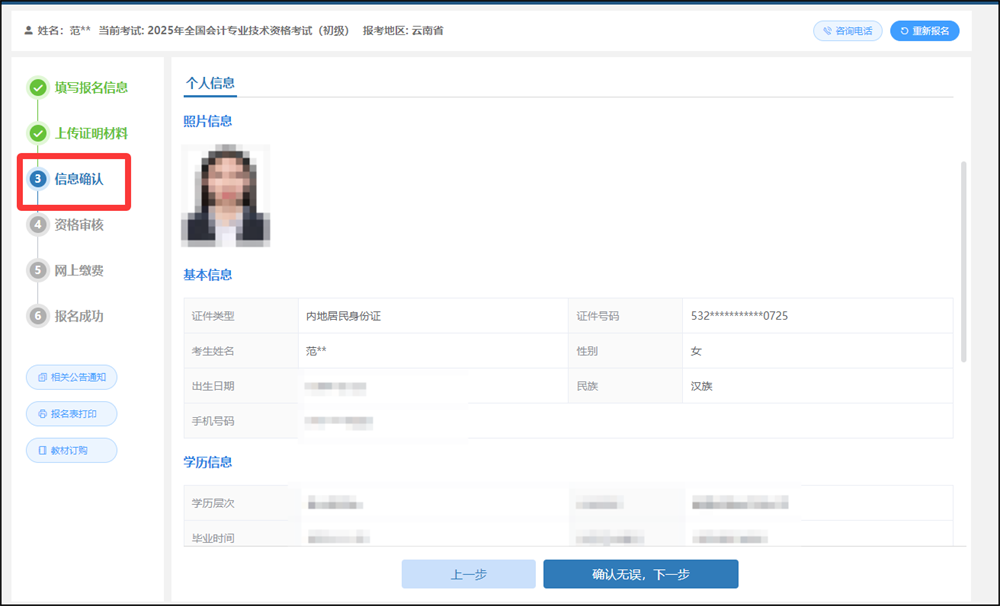Click the step 4 circle 资格审核

(x=38, y=225)
